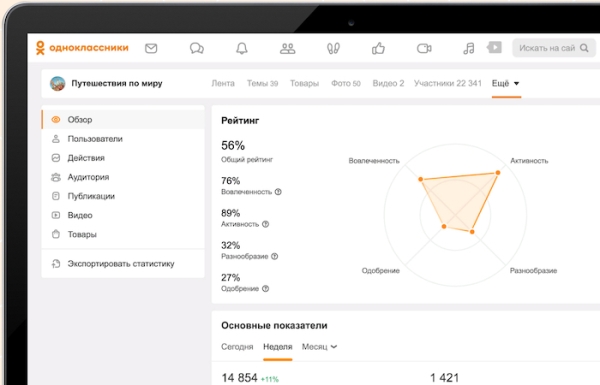Click the Рейтинг section heading
Image resolution: width=600 pixels, height=385 pixels.
coord(240,121)
